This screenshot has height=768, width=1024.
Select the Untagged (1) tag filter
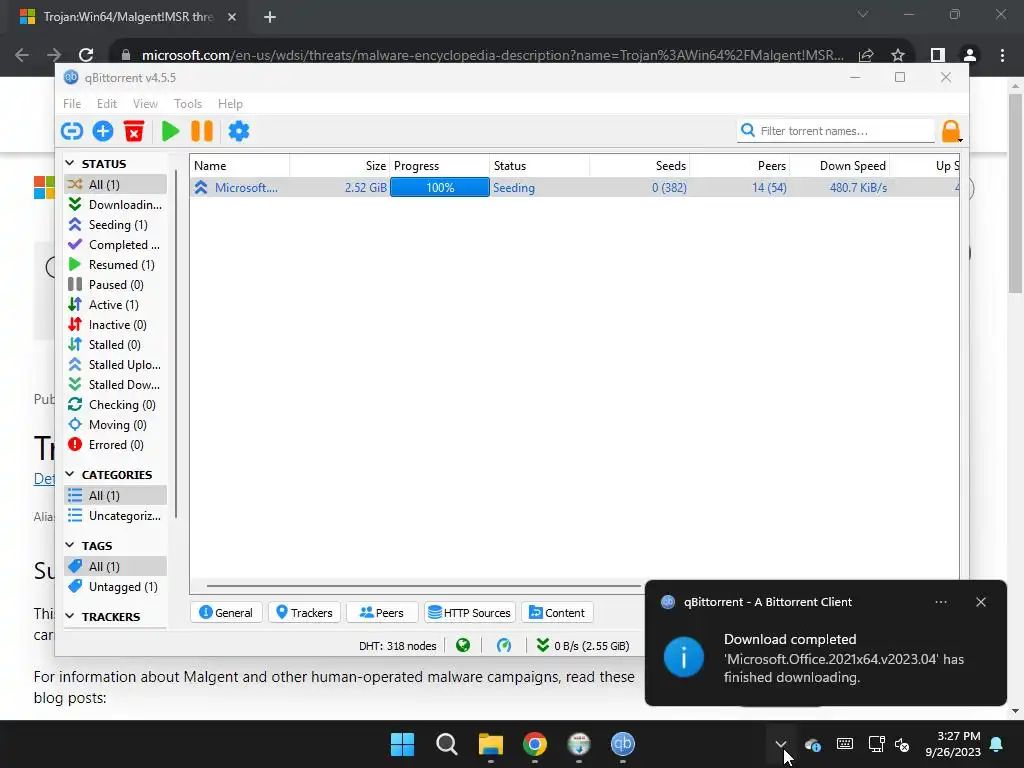pos(116,587)
